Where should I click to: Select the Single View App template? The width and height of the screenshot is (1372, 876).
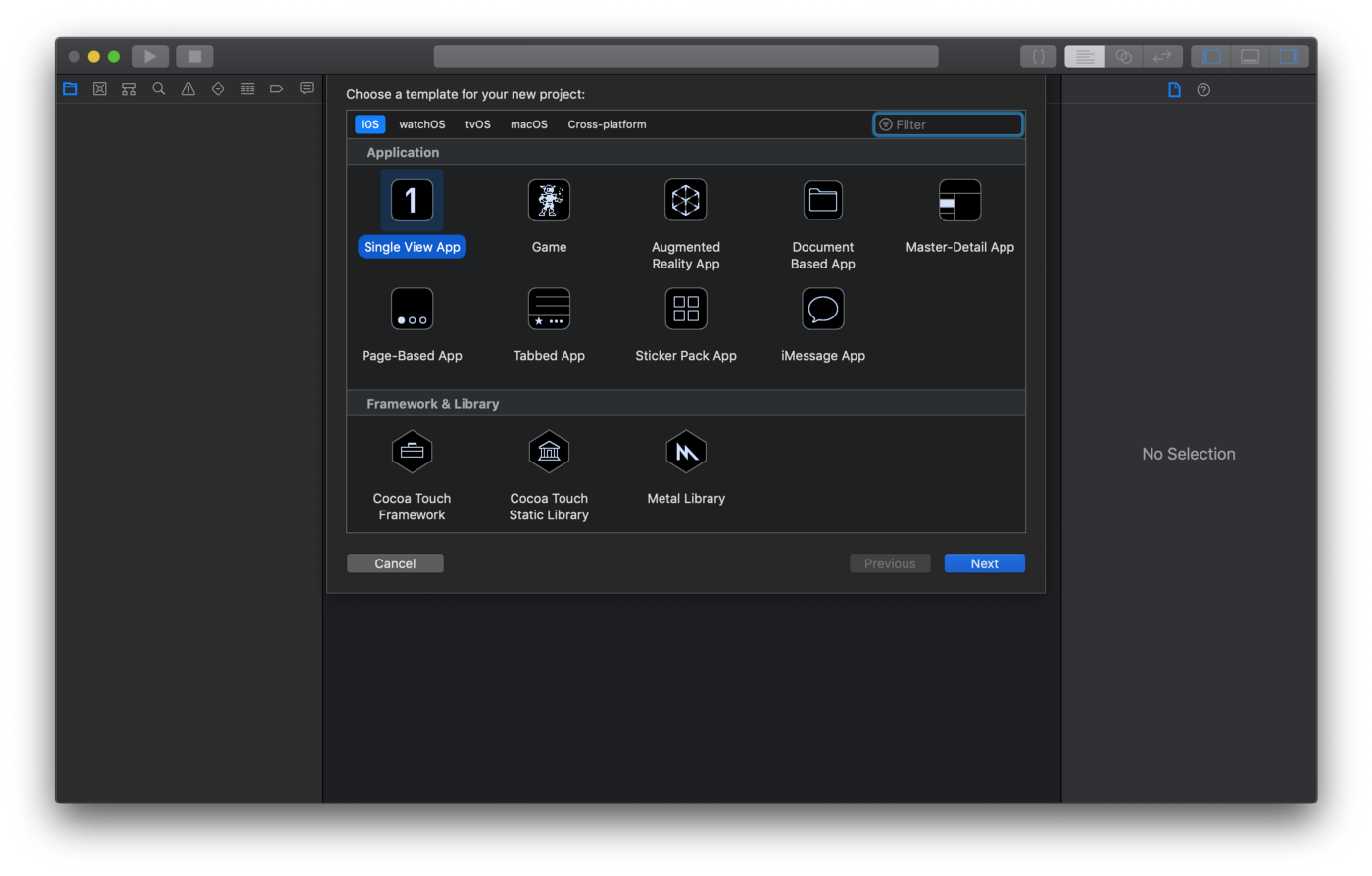[x=412, y=215]
